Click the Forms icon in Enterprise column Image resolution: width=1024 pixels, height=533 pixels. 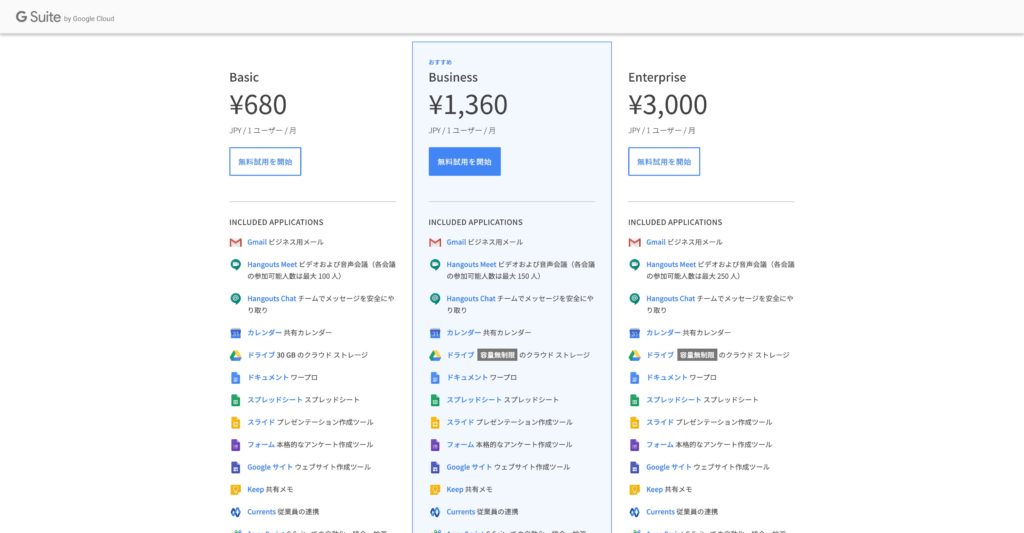[634, 445]
